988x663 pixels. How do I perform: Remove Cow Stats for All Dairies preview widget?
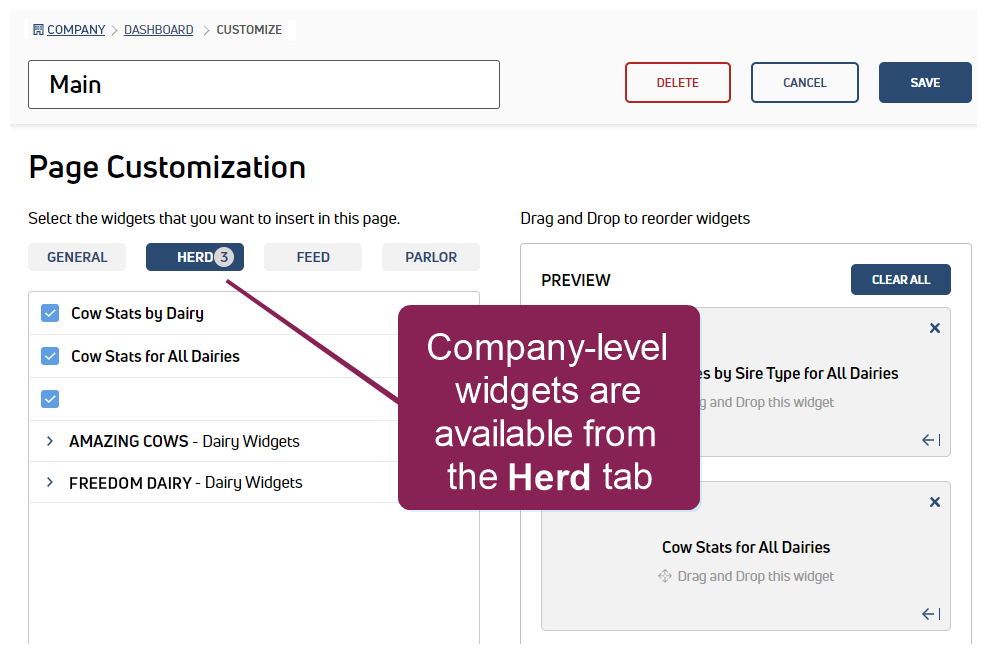coord(934,502)
